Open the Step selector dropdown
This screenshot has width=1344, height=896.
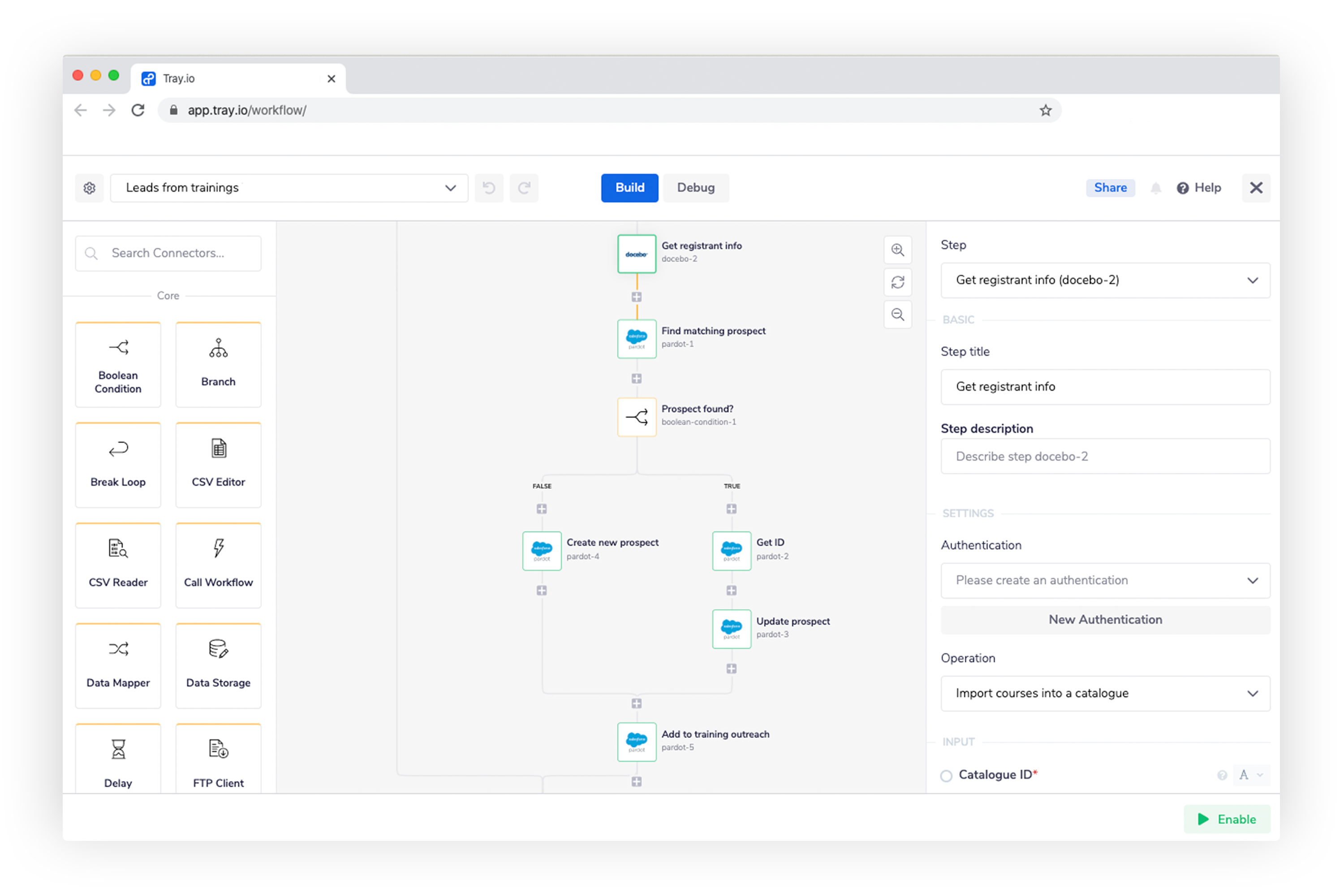click(1105, 280)
